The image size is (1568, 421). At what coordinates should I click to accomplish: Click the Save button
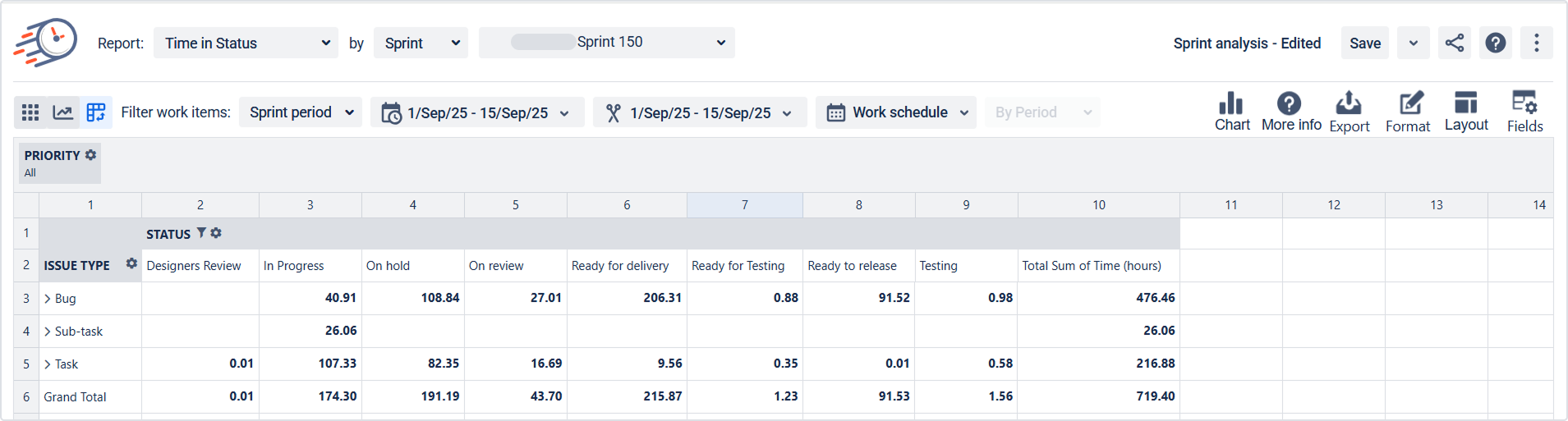pos(1365,43)
